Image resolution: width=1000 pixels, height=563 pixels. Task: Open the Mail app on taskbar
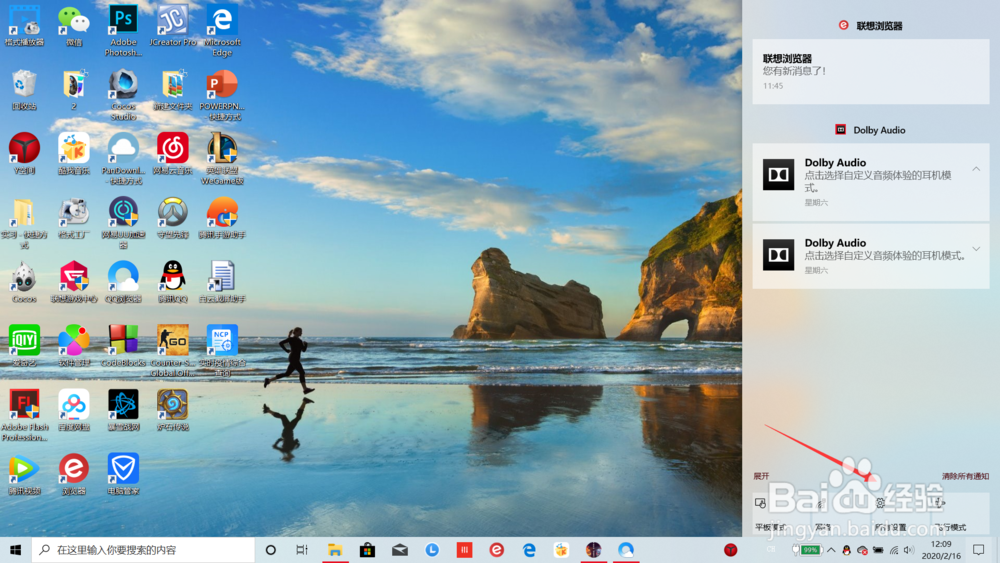coord(400,550)
